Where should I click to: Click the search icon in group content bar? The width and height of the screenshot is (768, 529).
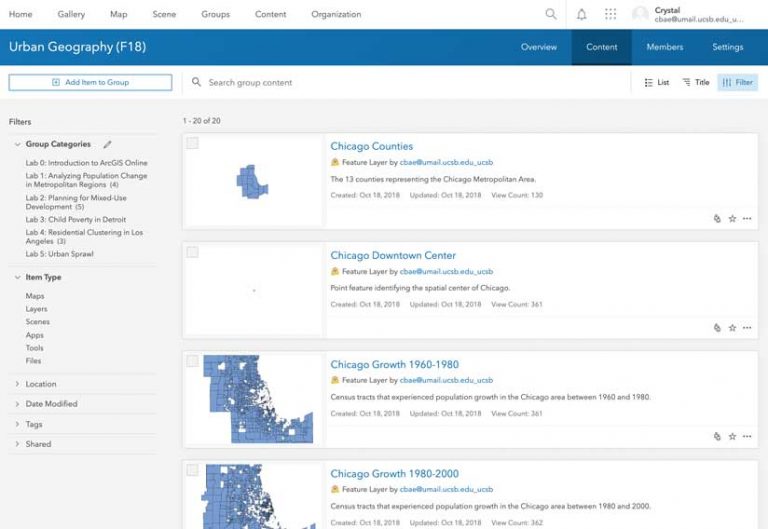(x=196, y=82)
